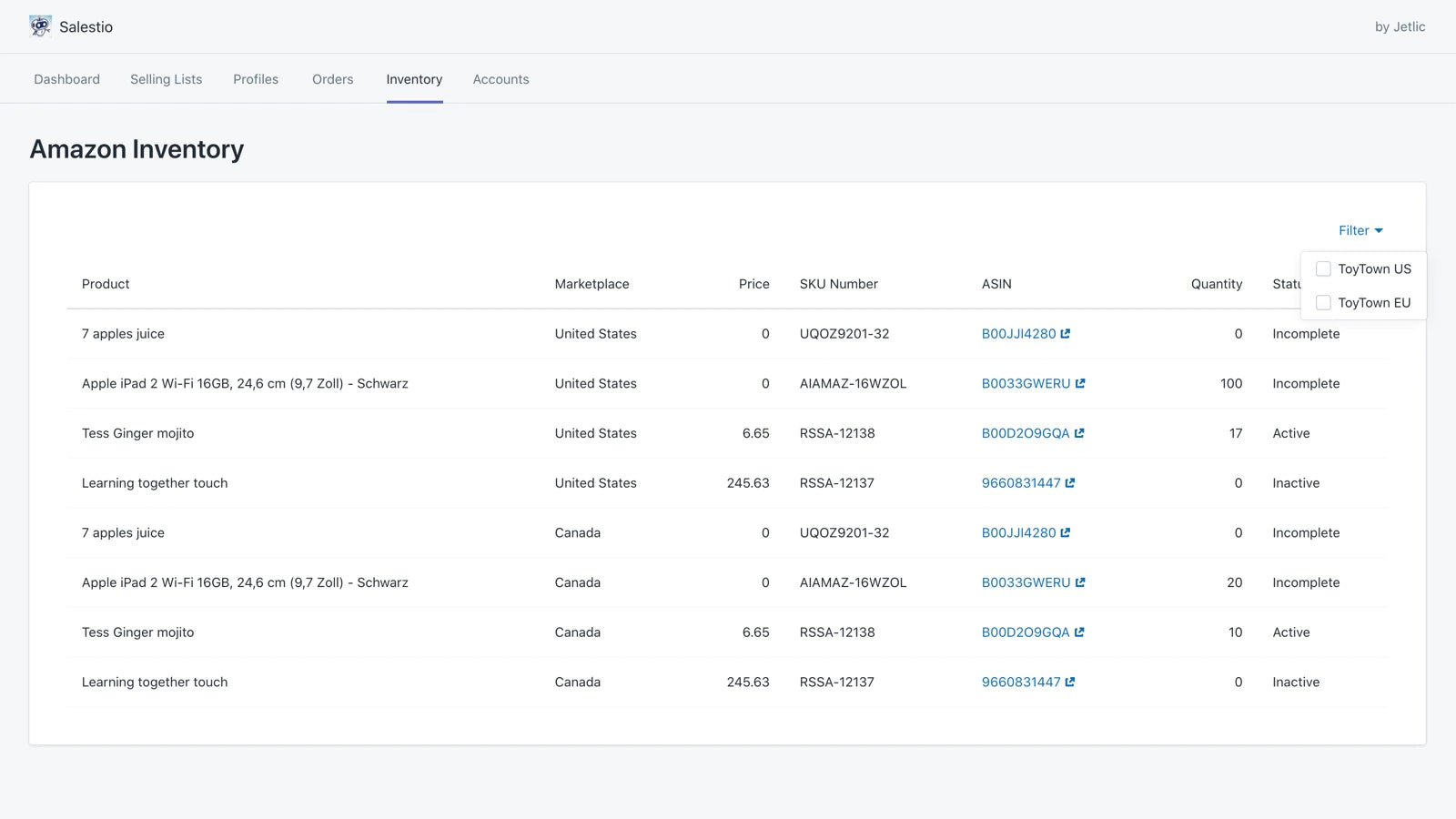Screen dimensions: 1456x819
Task: Collapse the Filter dropdown menu
Action: 1360,231
